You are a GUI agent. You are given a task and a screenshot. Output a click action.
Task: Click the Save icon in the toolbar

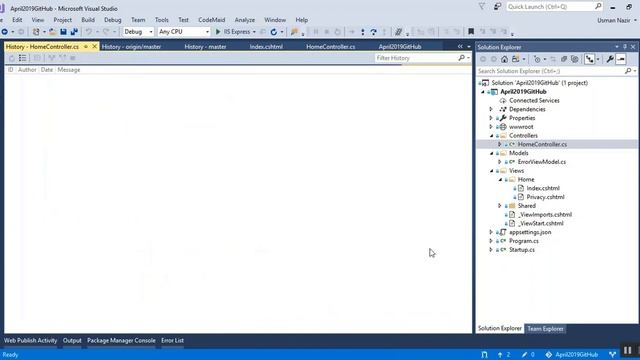63,32
